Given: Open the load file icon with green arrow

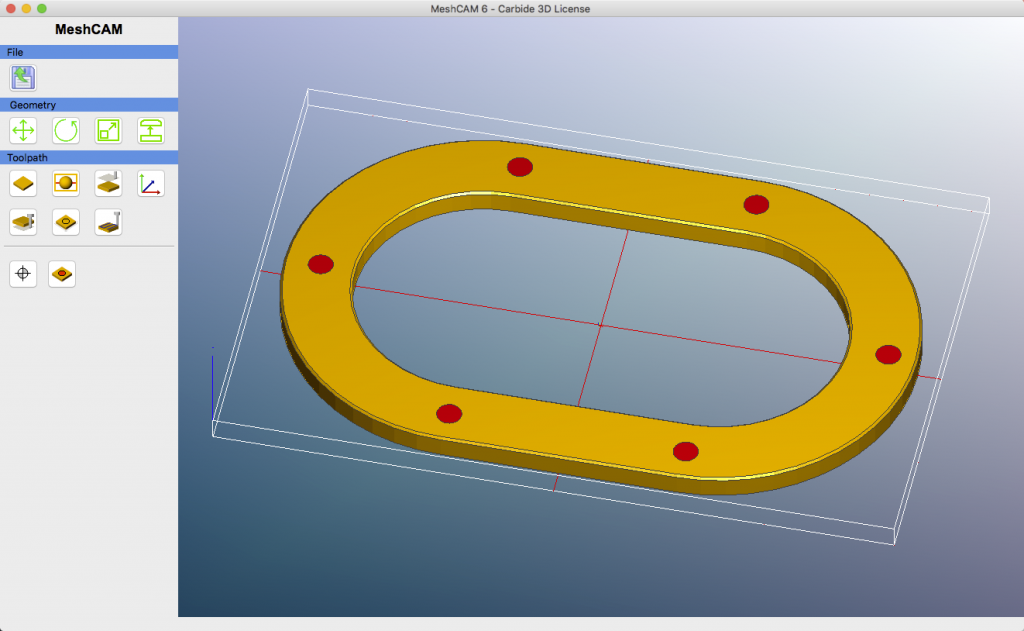Looking at the screenshot, I should (x=23, y=78).
